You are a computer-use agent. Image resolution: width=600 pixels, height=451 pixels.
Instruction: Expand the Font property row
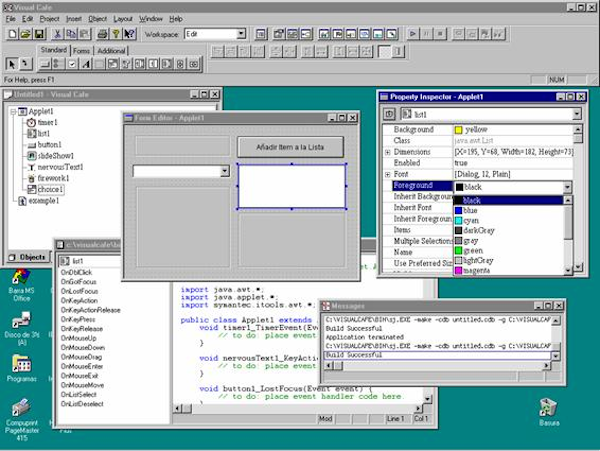pos(388,174)
